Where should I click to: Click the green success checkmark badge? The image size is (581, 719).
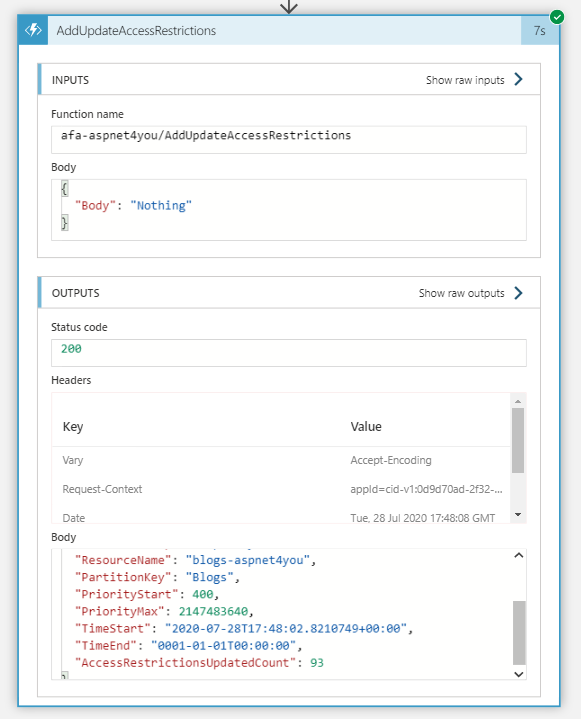point(557,17)
